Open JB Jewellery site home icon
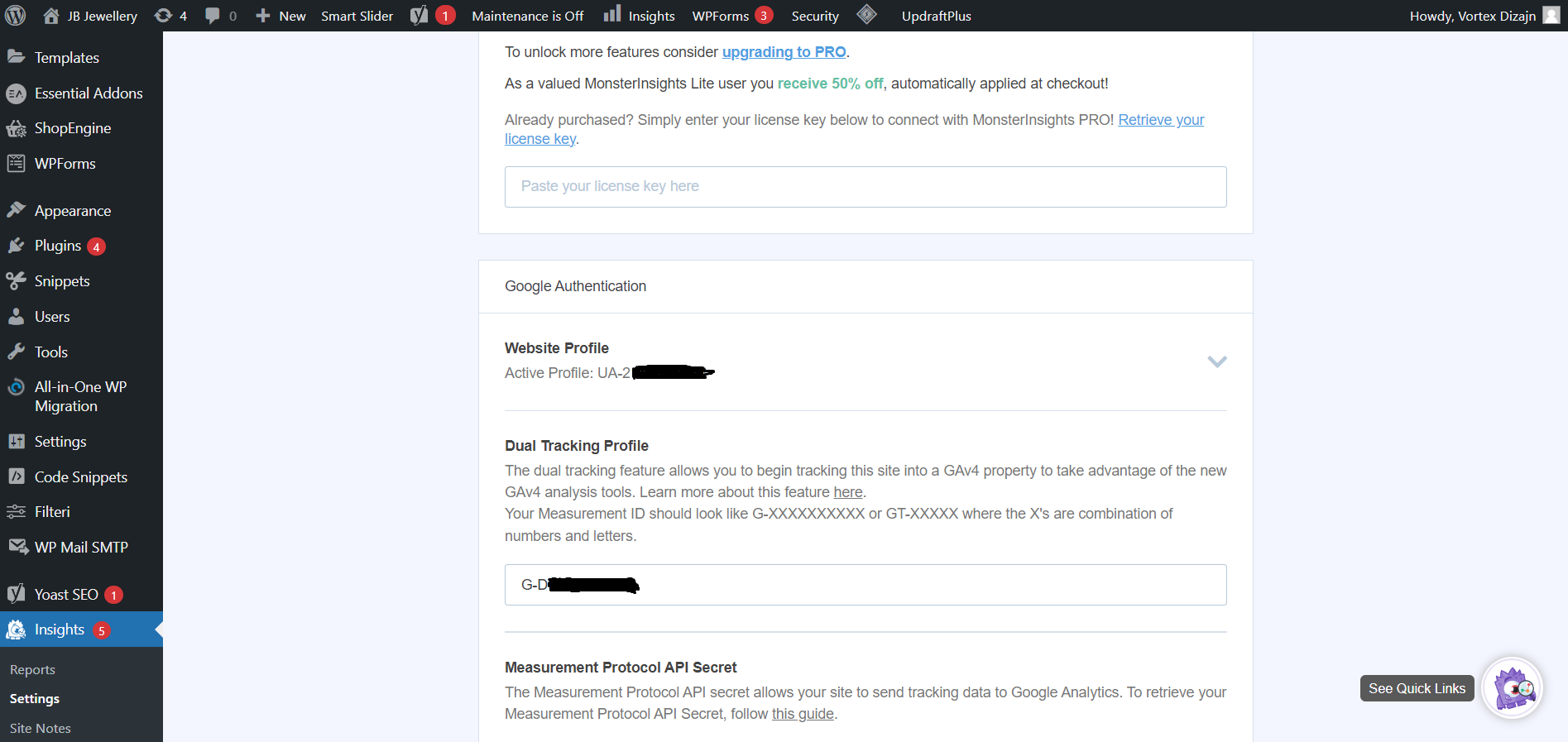1568x742 pixels. (x=51, y=16)
